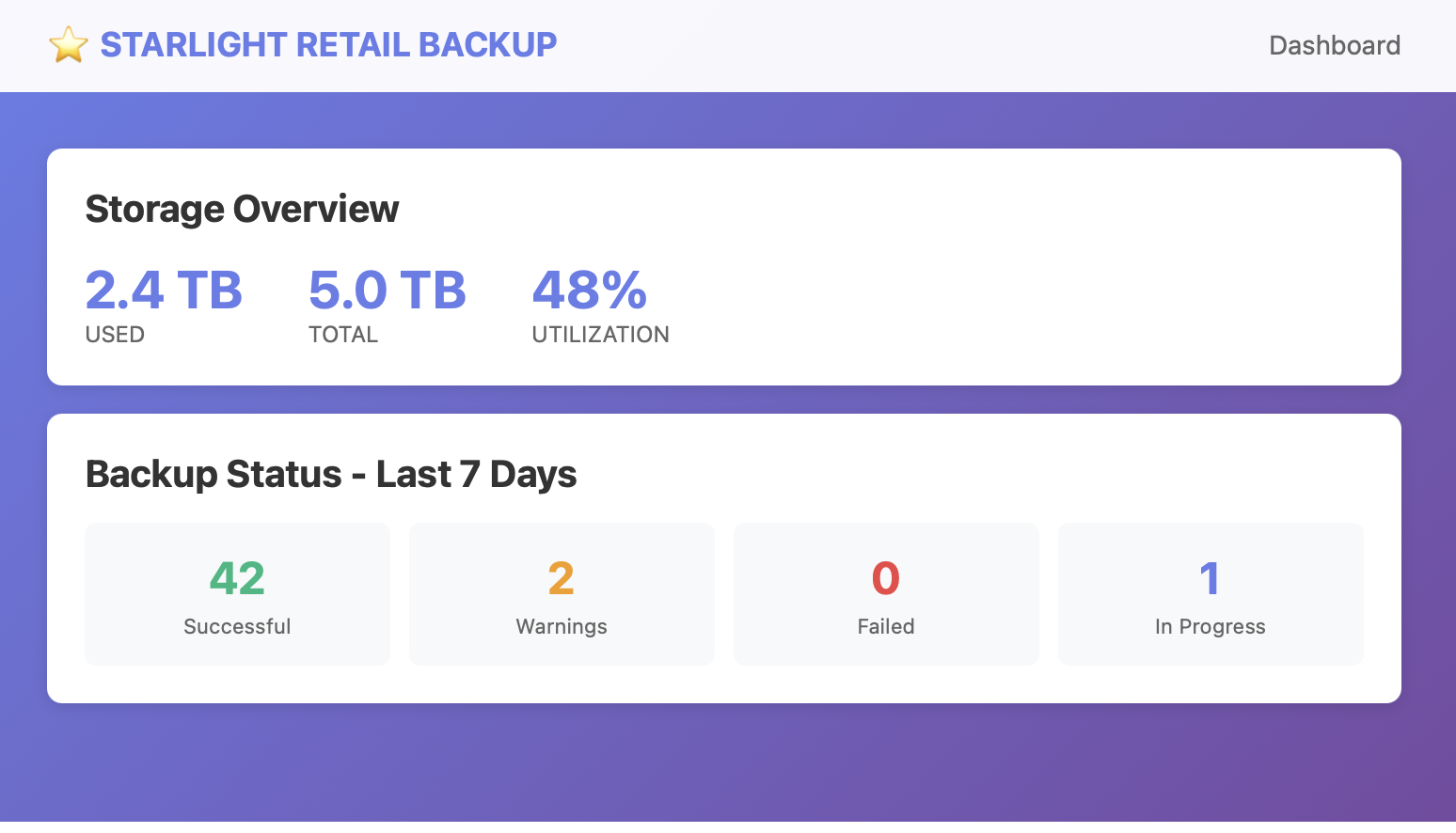1456x833 pixels.
Task: Select the Successful backups card
Action: (237, 594)
